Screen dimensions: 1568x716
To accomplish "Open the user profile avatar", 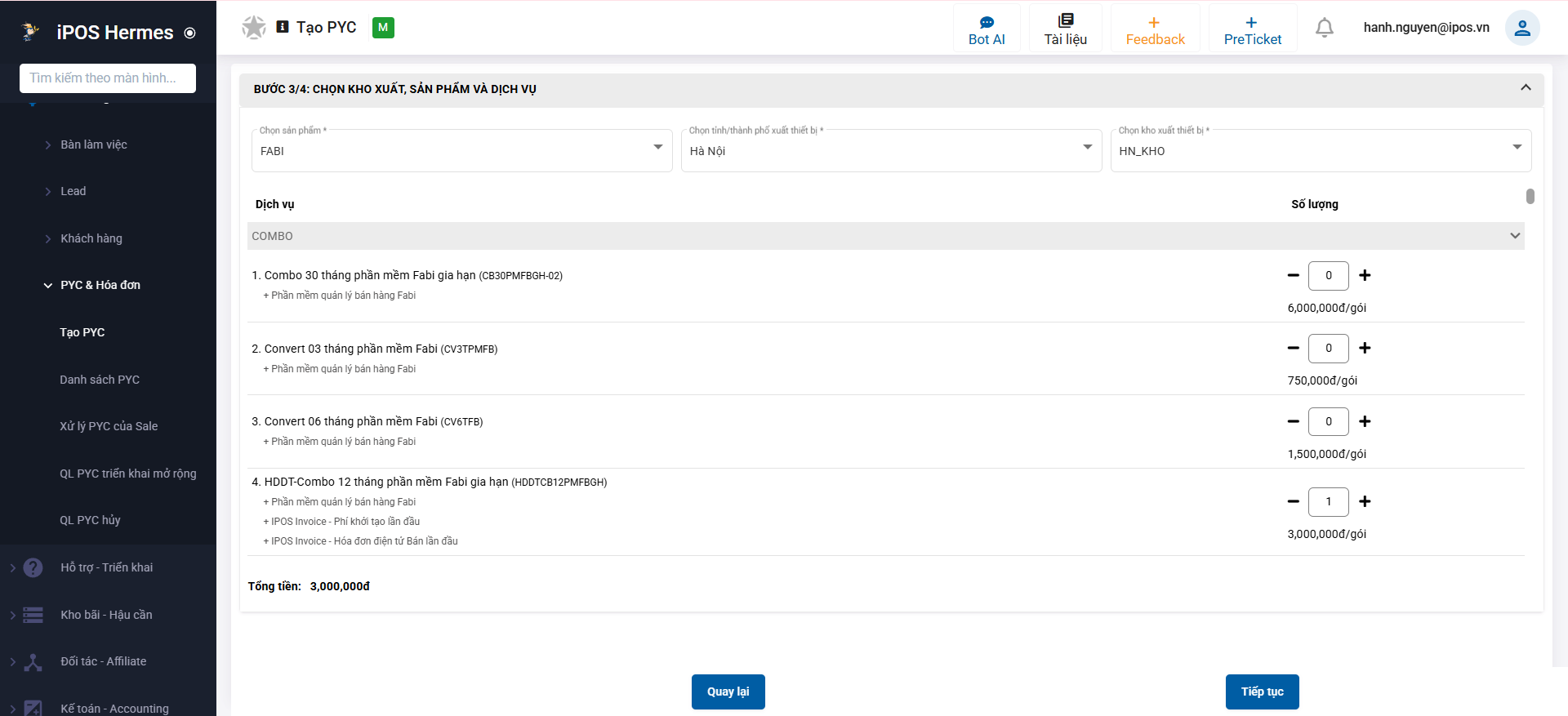I will [x=1522, y=28].
